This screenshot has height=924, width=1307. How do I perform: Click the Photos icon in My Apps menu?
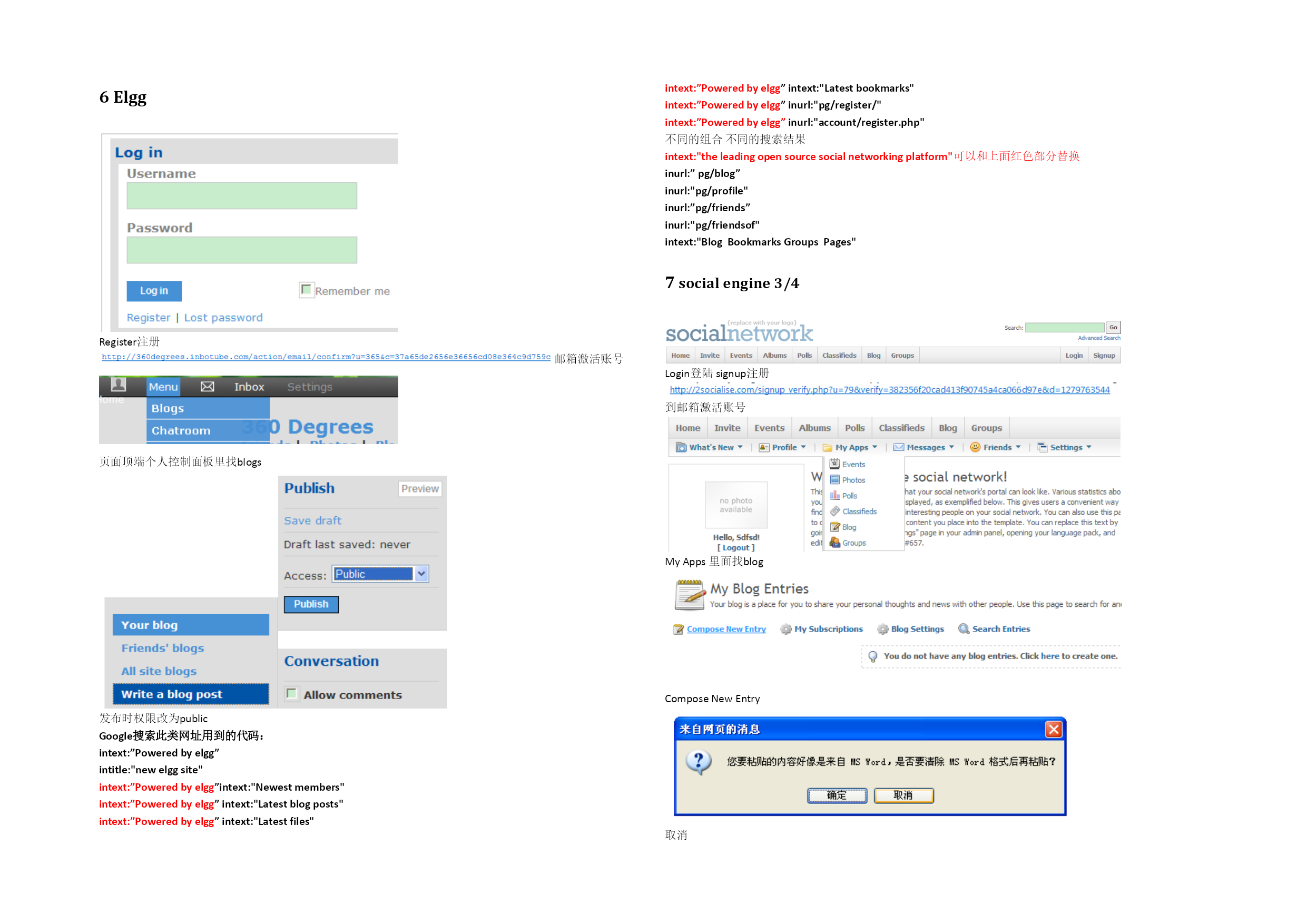point(834,479)
